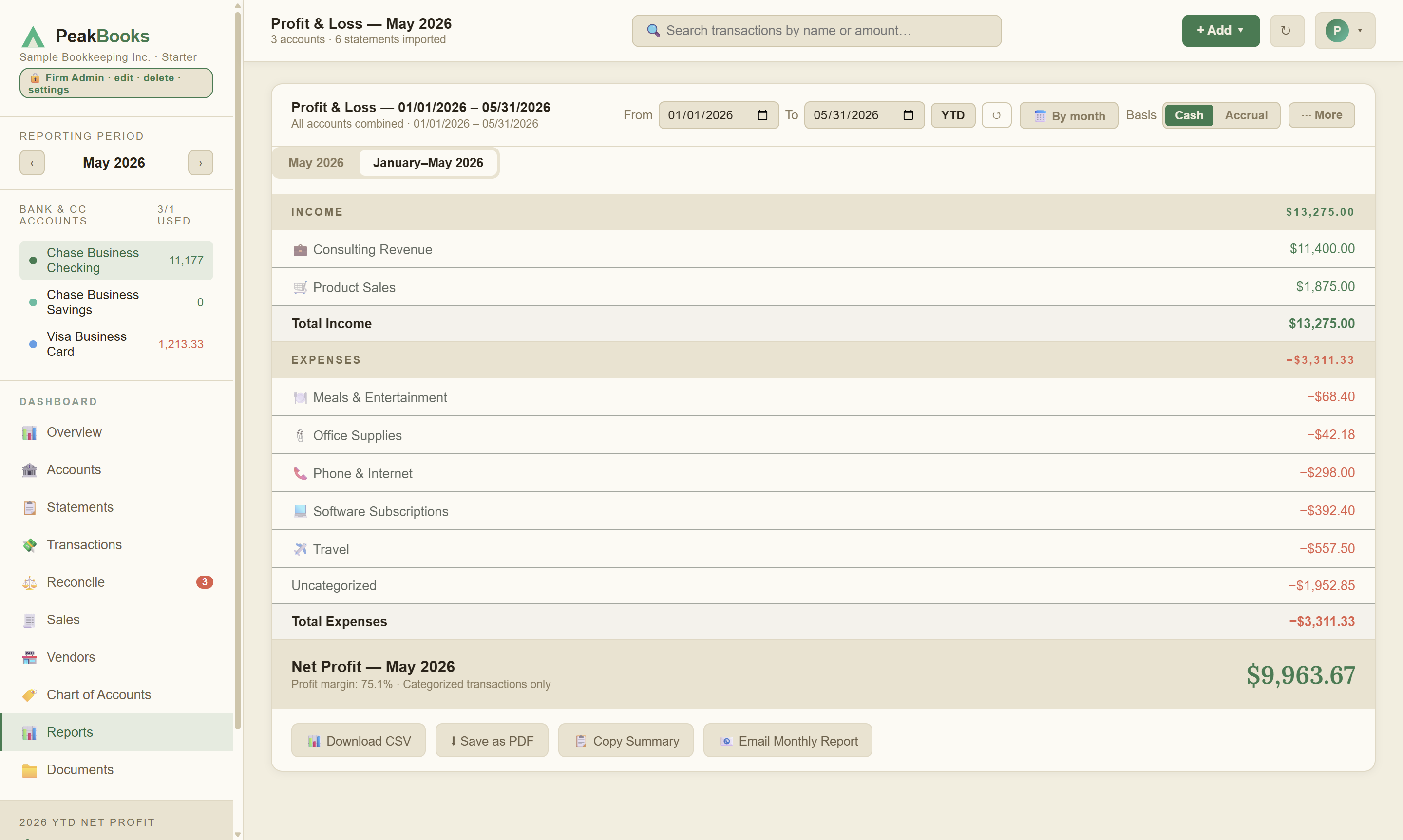Image resolution: width=1403 pixels, height=840 pixels.
Task: Click the Product Sales cart icon
Action: pos(300,287)
